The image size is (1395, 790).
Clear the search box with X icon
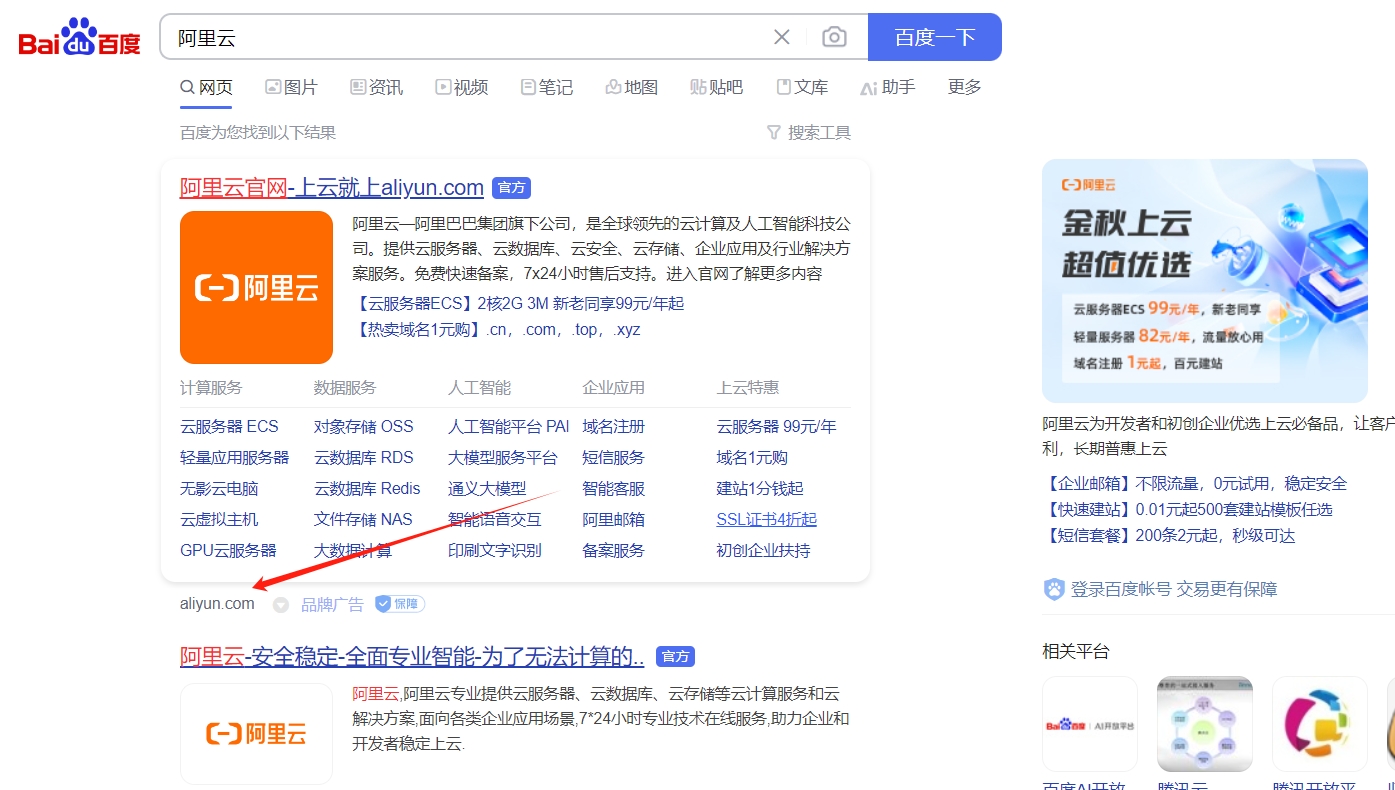click(782, 37)
